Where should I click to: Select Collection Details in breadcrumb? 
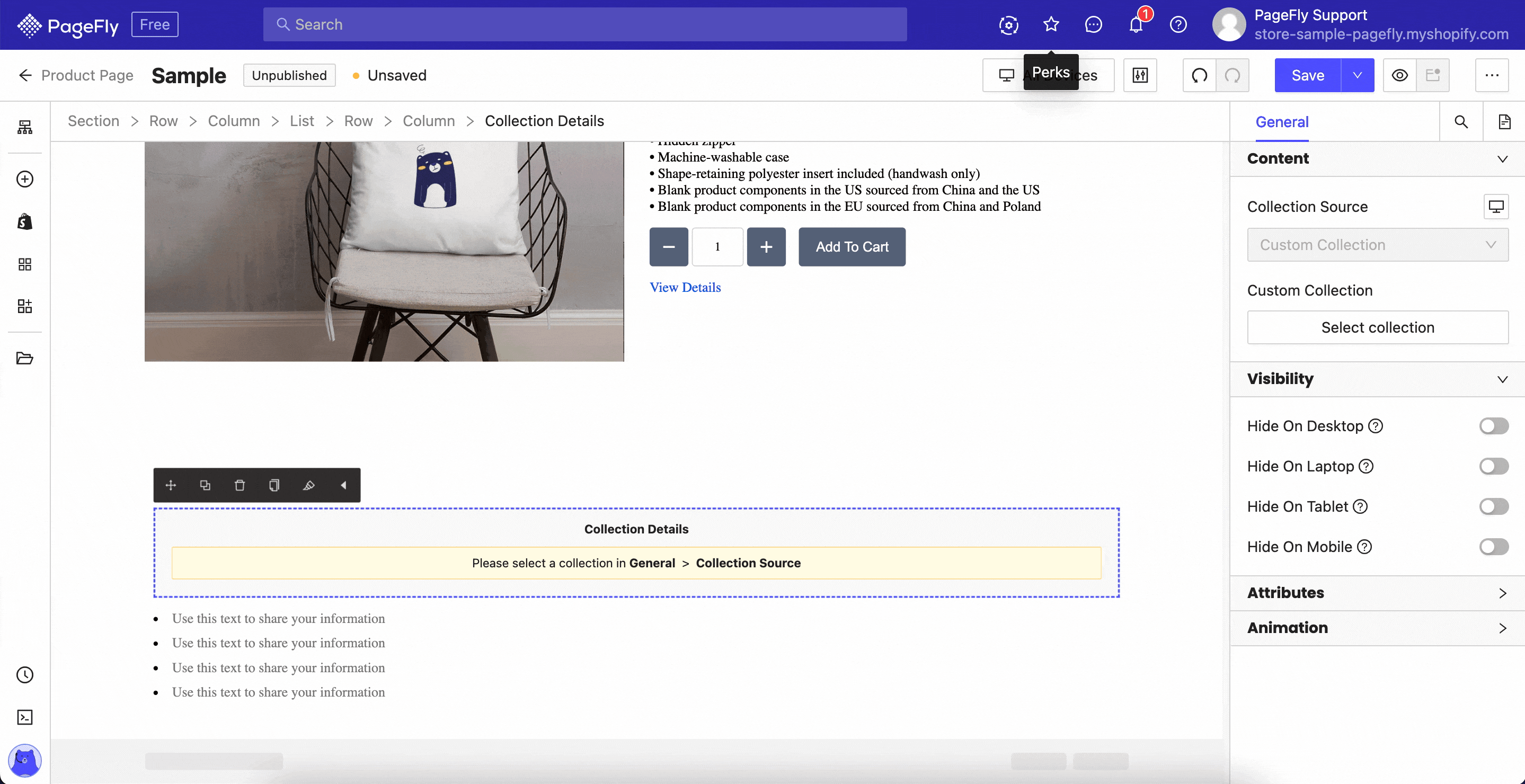pos(544,121)
